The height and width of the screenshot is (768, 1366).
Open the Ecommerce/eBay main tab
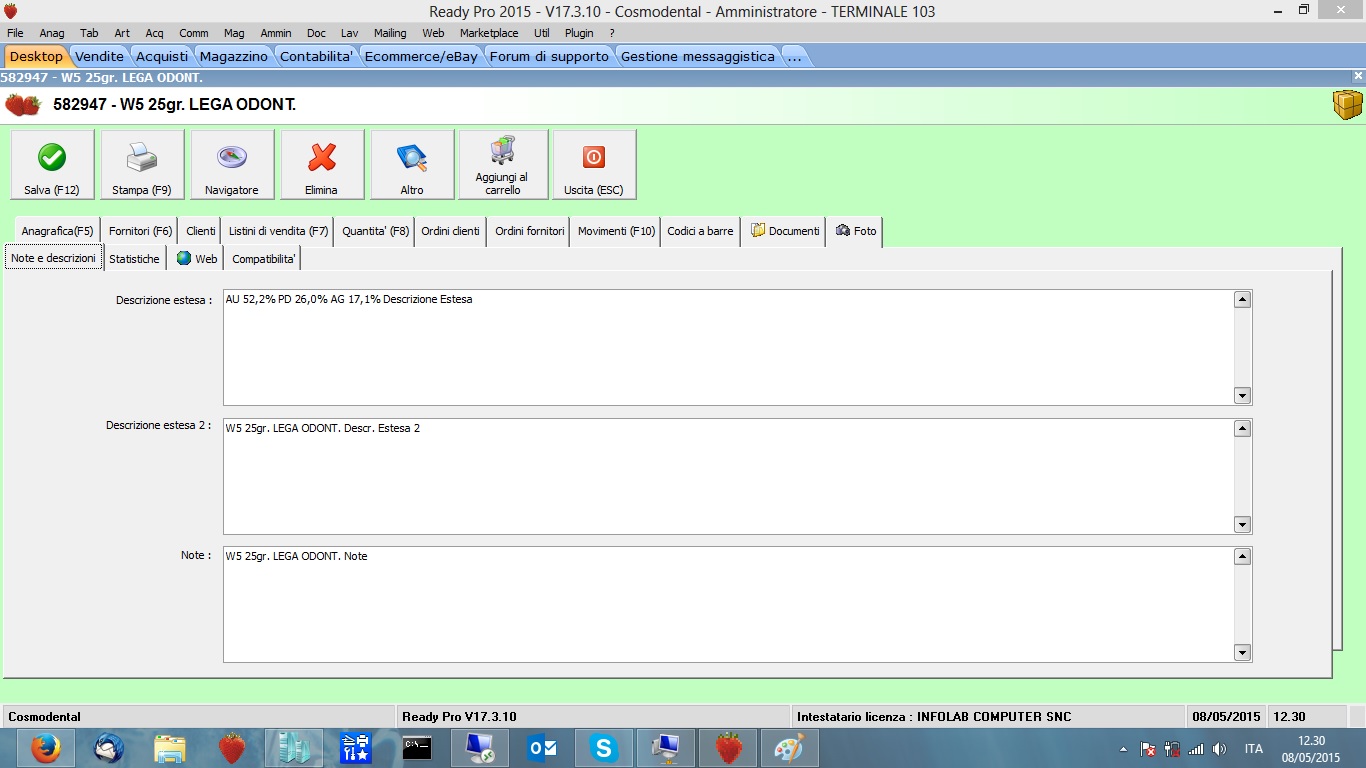[421, 56]
